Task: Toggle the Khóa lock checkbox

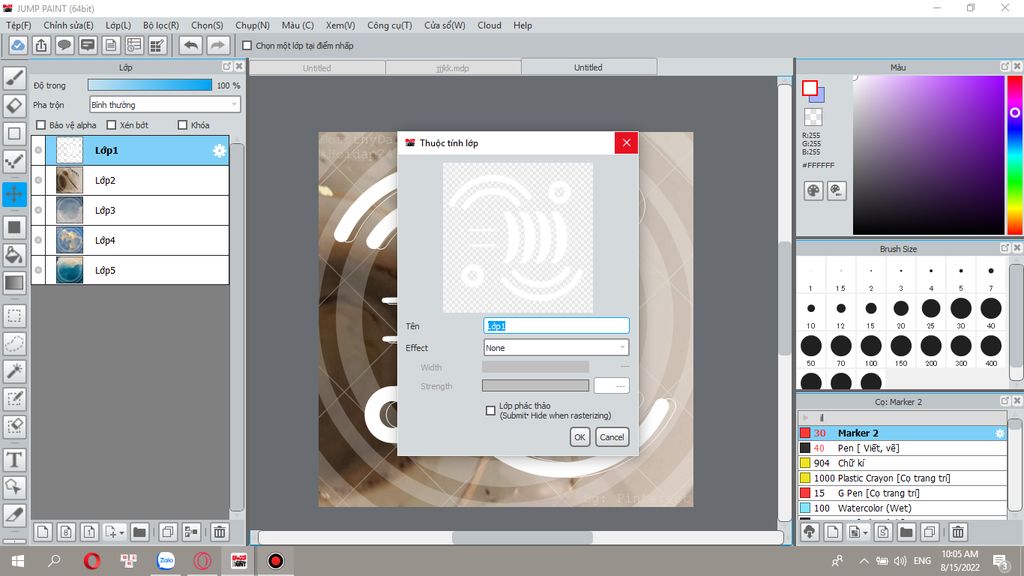Action: (182, 125)
